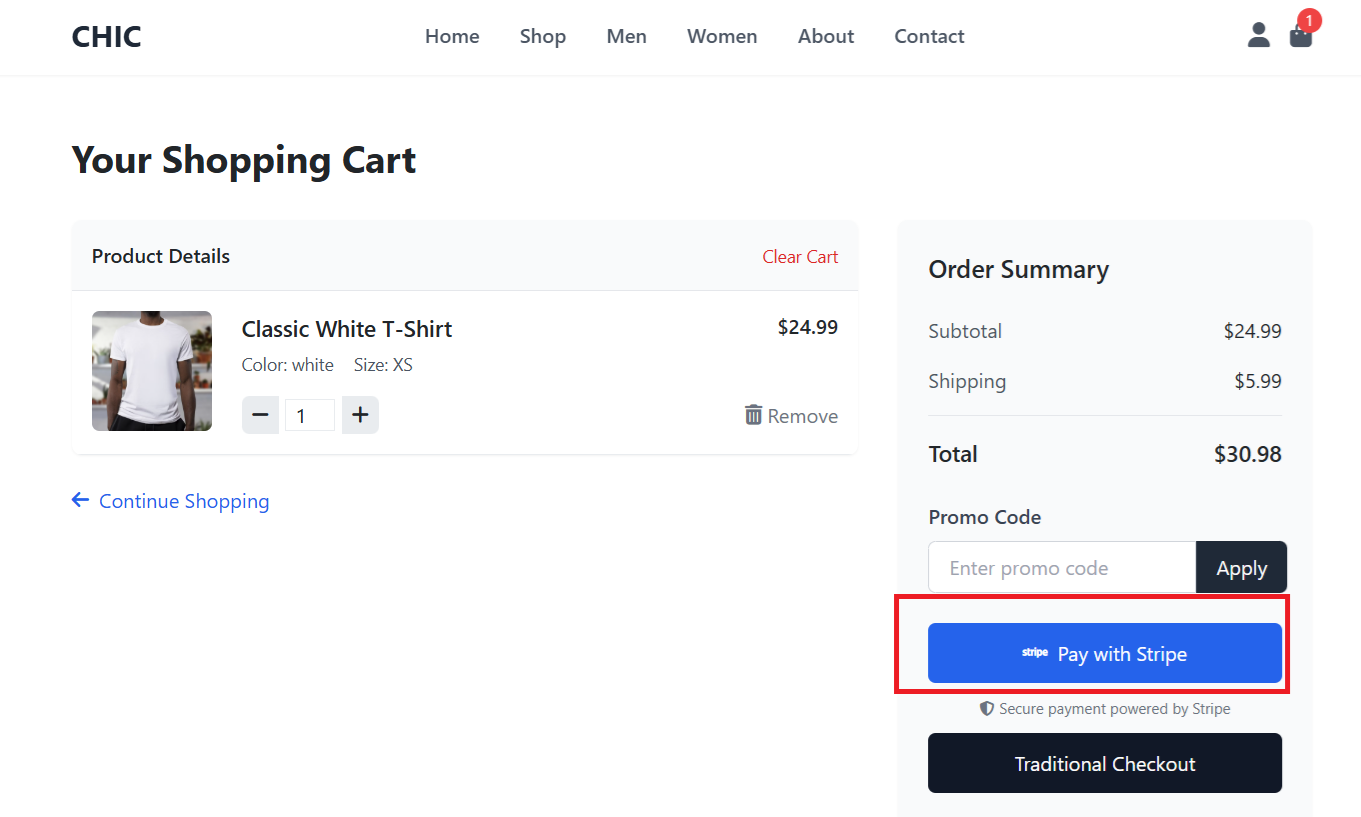Apply the promo code

[x=1241, y=568]
